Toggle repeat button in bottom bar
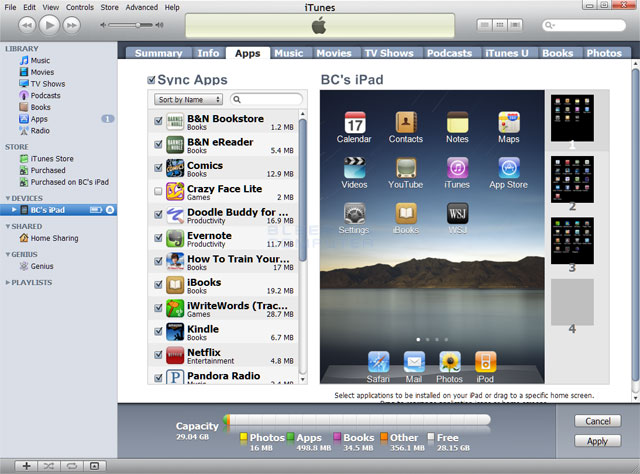 pyautogui.click(x=71, y=466)
